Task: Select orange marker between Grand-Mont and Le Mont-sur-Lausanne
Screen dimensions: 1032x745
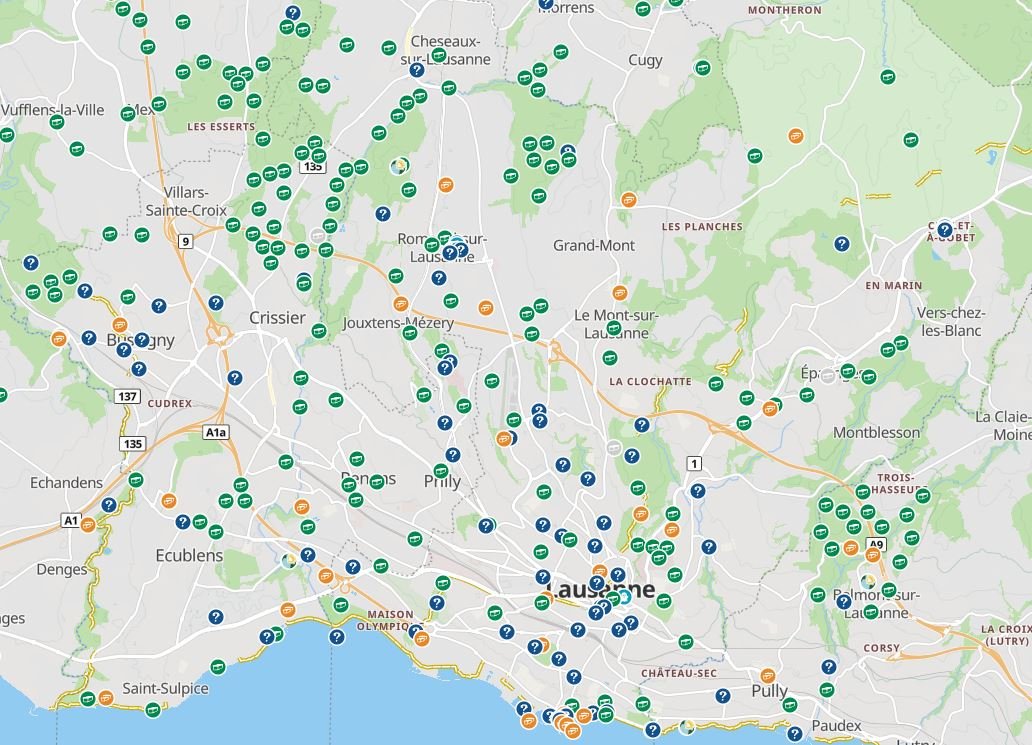Action: [x=619, y=292]
